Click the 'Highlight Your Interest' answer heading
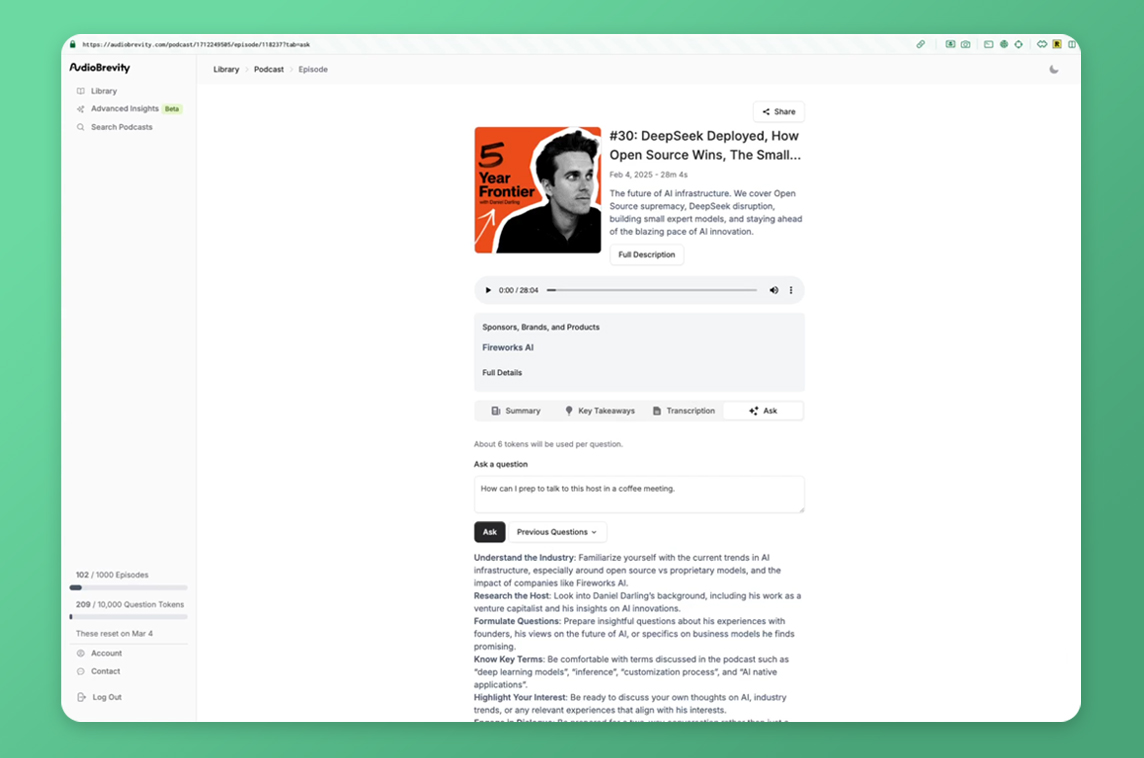This screenshot has height=758, width=1144. tap(520, 697)
